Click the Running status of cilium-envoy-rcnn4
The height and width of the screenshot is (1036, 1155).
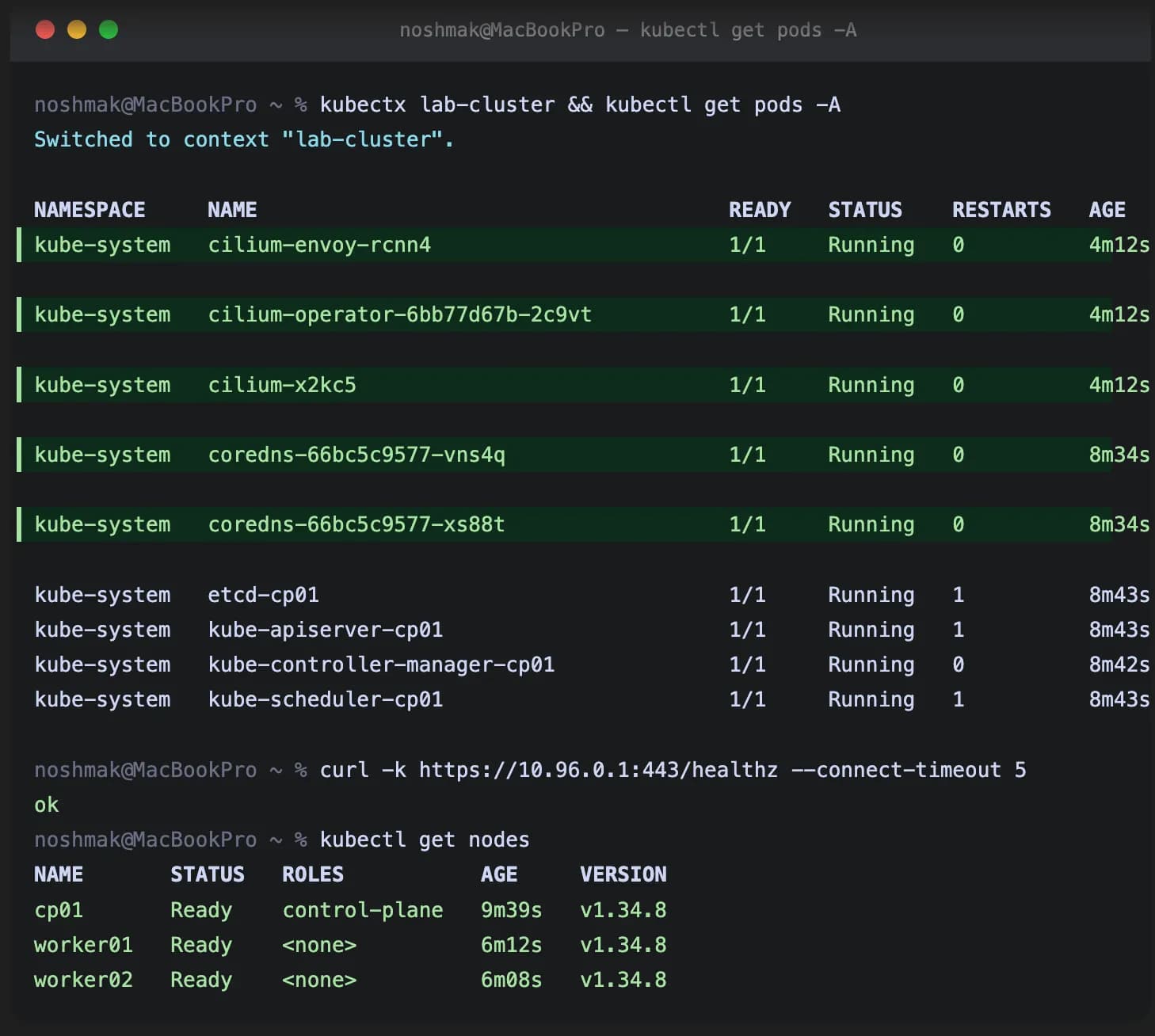point(871,245)
